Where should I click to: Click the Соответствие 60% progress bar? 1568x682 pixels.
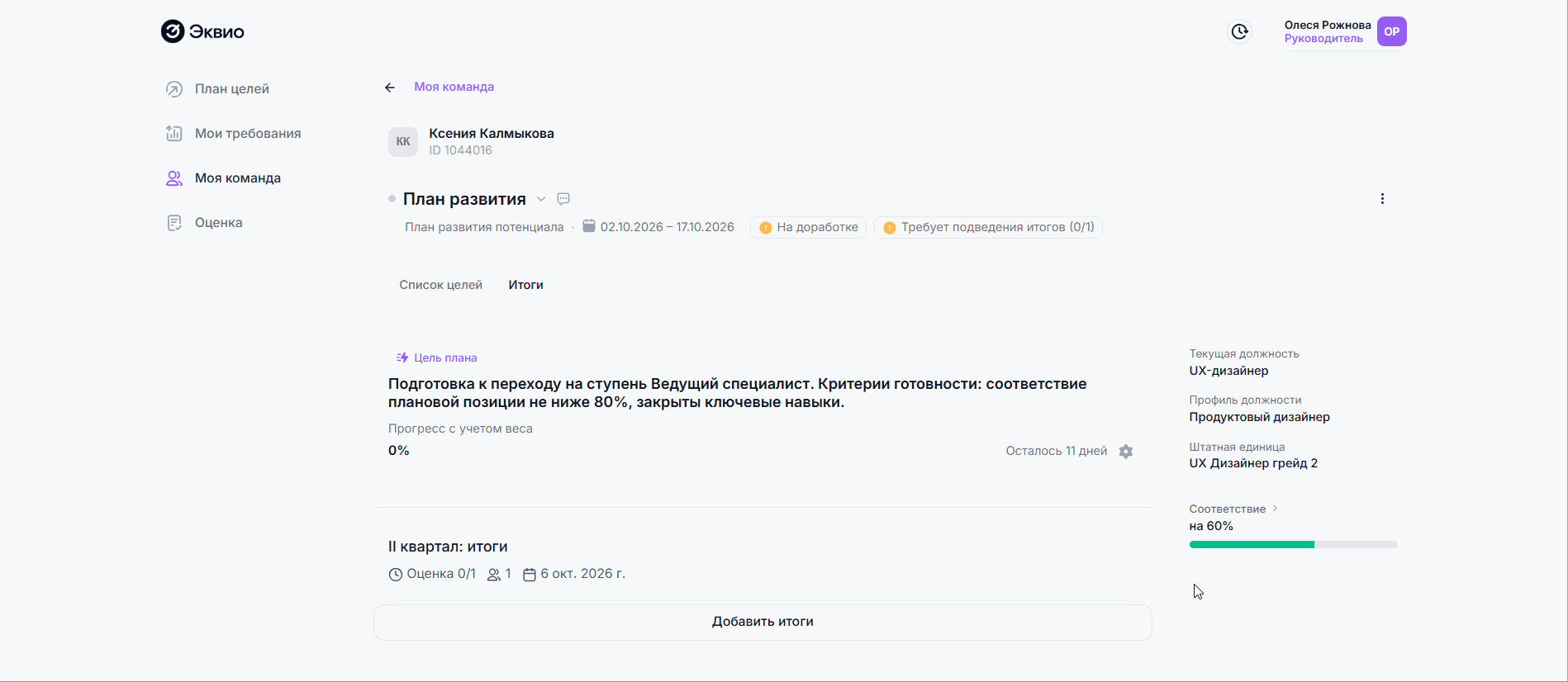coord(1293,545)
